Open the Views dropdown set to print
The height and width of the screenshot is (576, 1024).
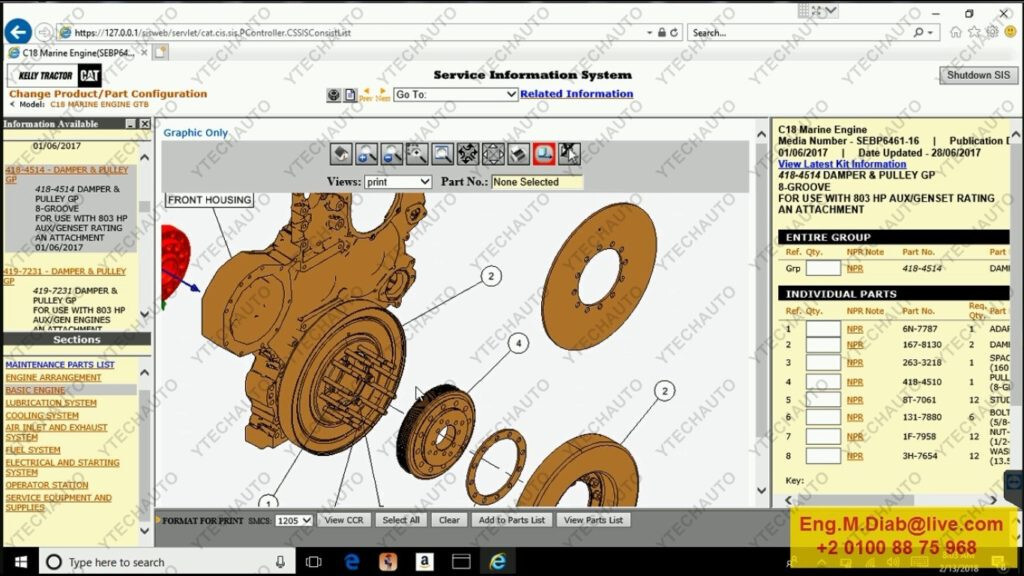(398, 182)
